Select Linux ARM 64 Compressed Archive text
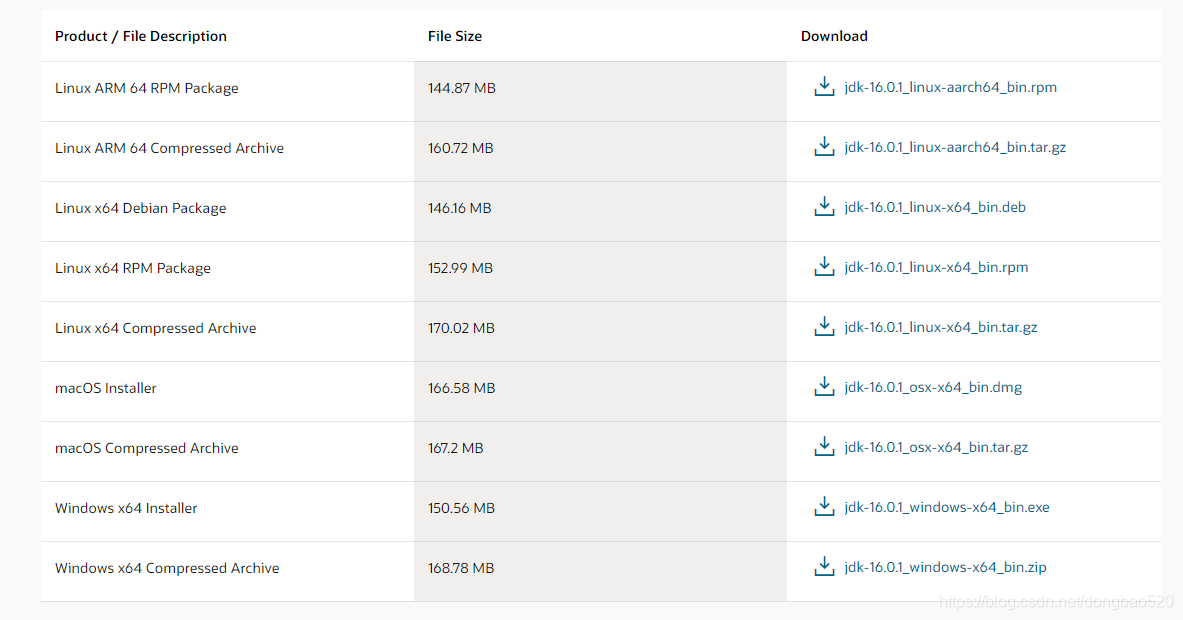Screen dimensions: 1183x620 click(x=169, y=148)
